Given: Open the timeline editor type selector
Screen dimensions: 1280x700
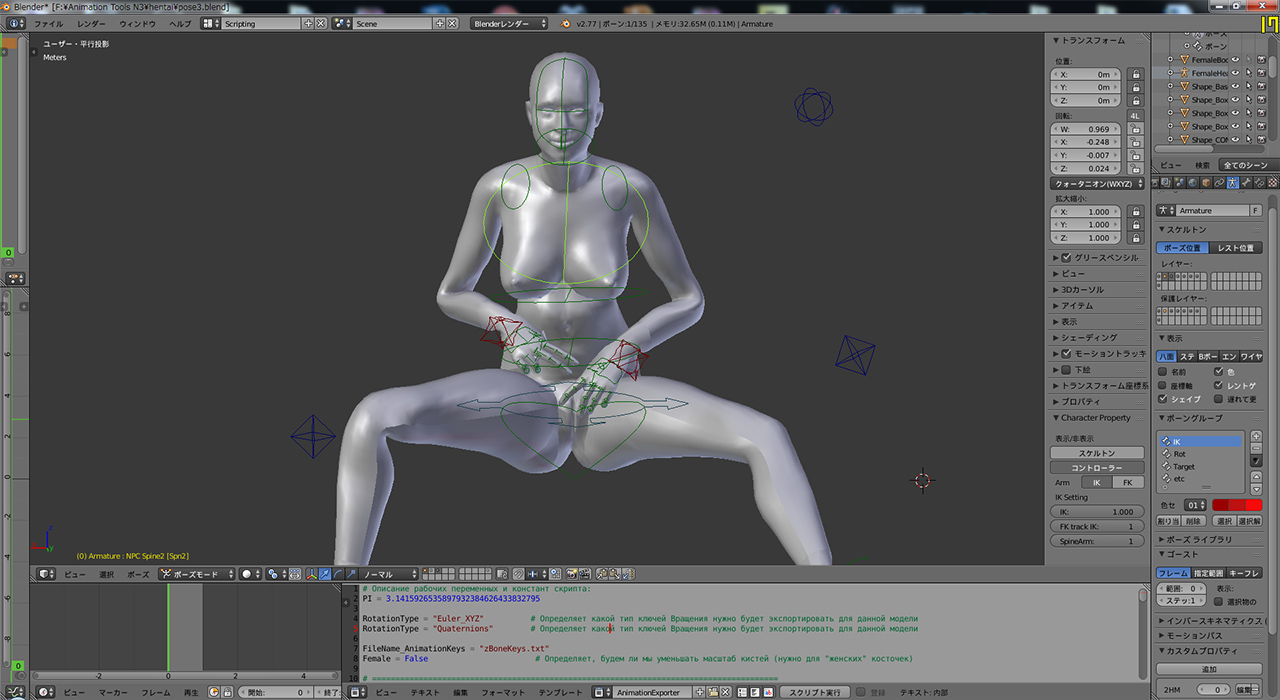Looking at the screenshot, I should point(46,692).
